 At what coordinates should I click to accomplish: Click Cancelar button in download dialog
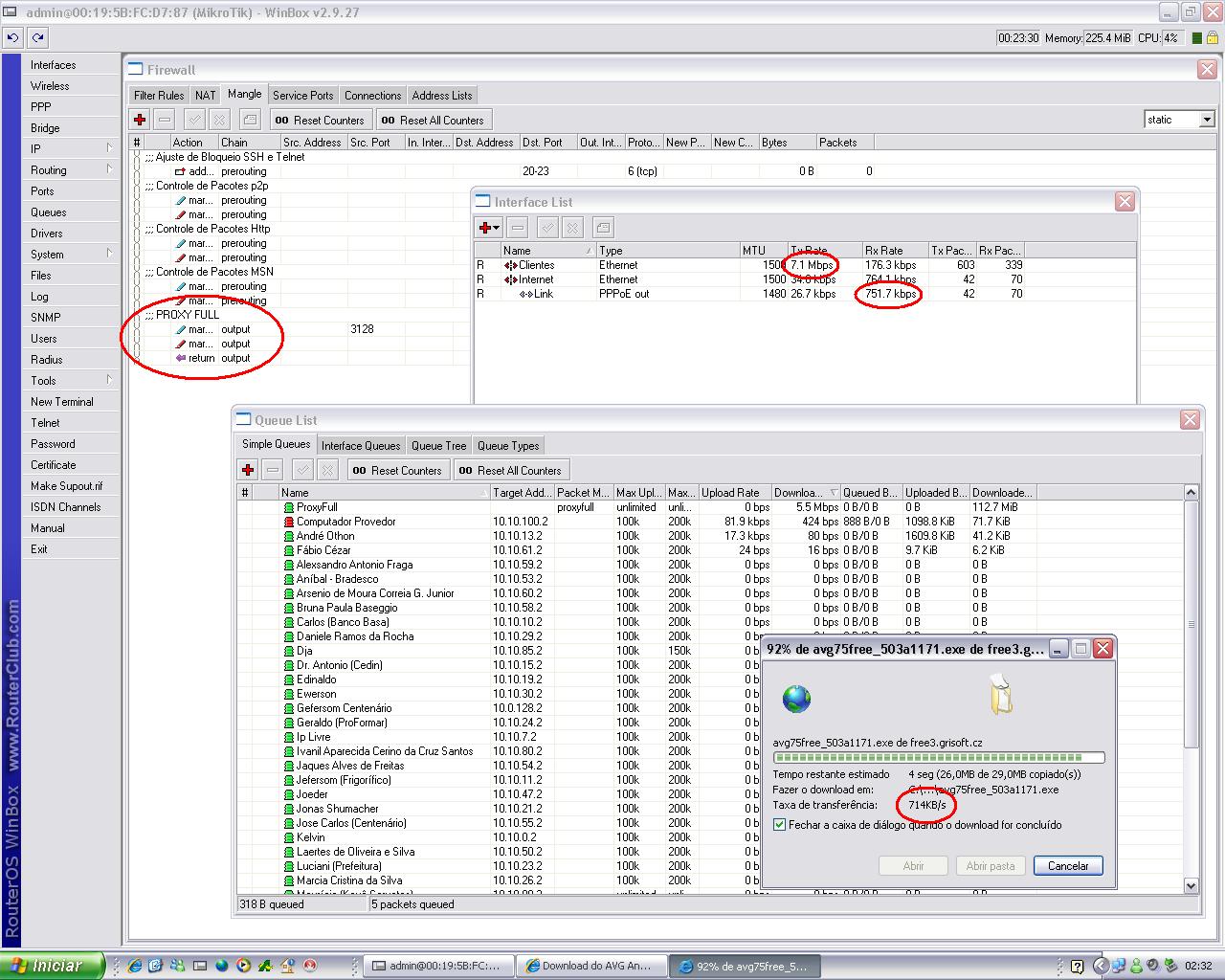pos(1068,866)
